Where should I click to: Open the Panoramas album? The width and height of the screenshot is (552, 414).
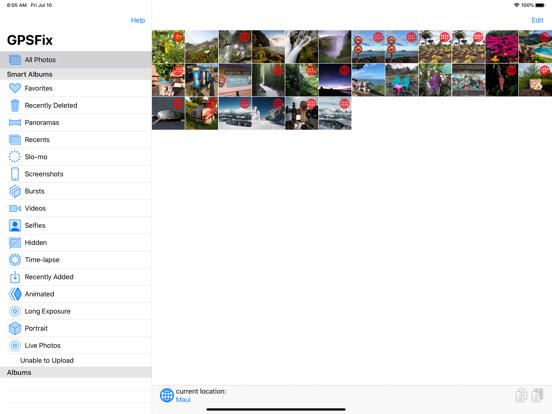[76, 123]
